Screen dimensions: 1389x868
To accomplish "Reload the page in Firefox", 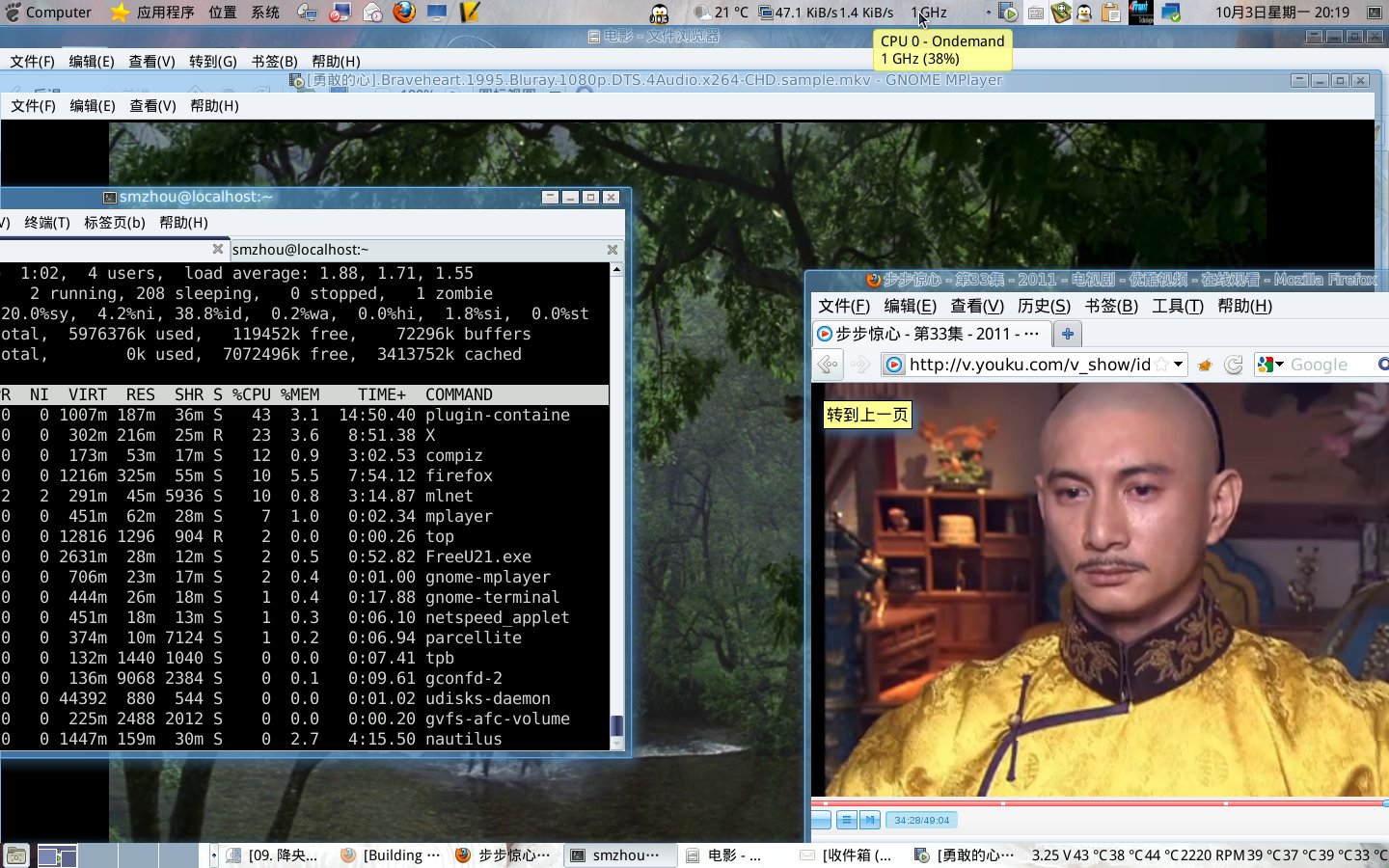I will [x=1233, y=365].
